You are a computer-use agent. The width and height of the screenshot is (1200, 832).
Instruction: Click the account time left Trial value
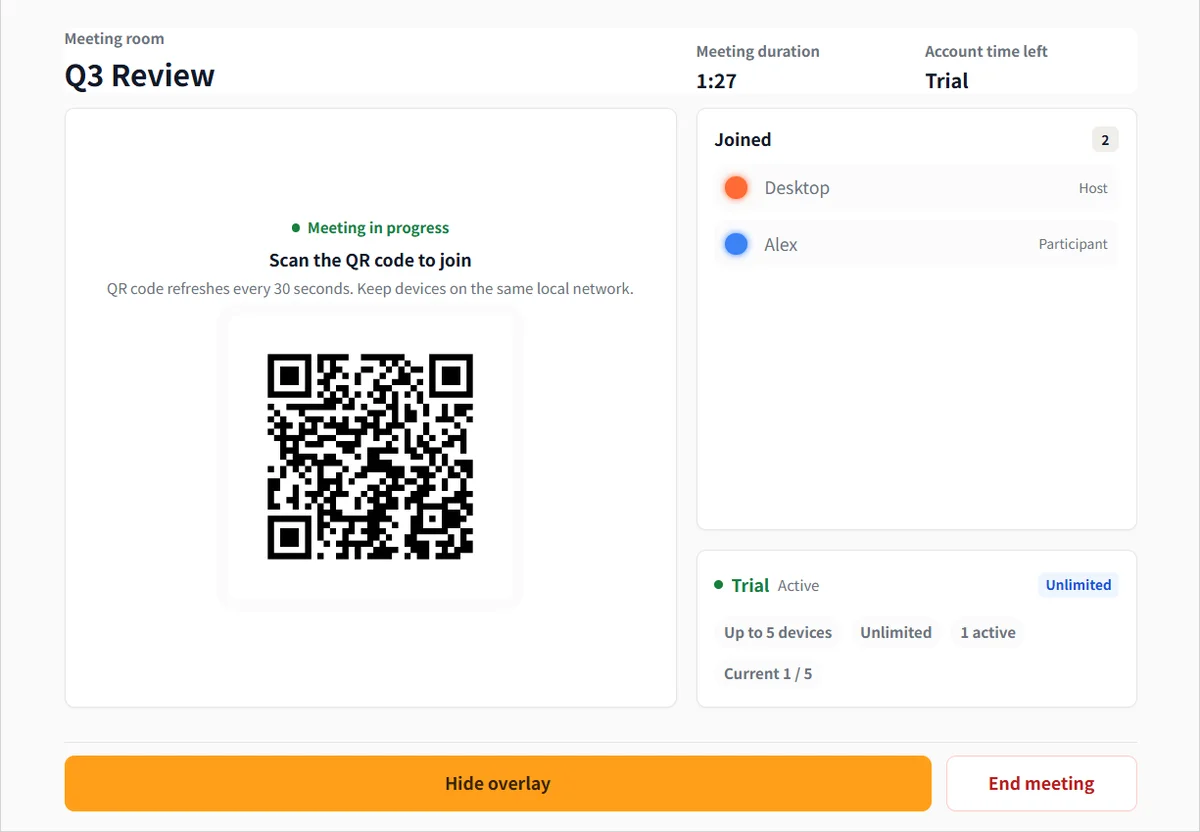coord(947,81)
